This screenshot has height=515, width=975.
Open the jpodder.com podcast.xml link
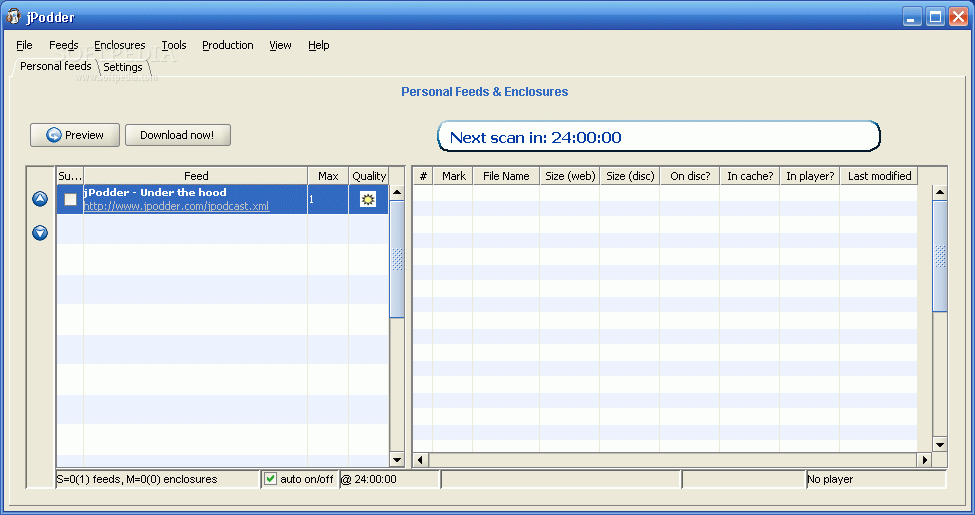click(x=176, y=206)
